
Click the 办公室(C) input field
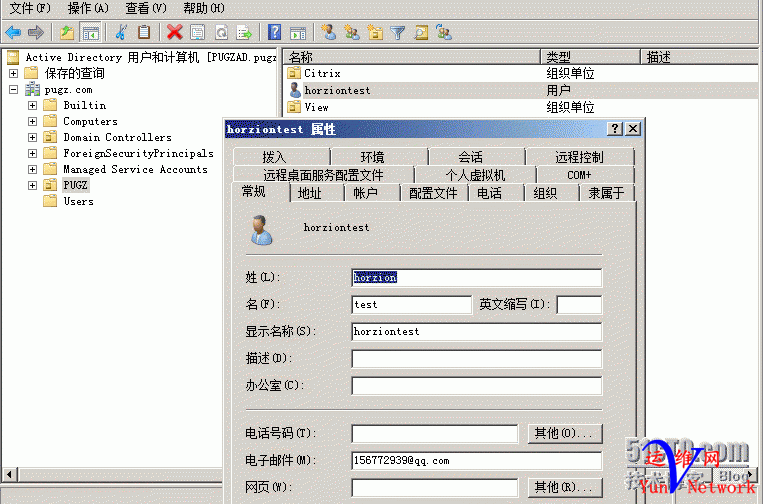pyautogui.click(x=476, y=385)
